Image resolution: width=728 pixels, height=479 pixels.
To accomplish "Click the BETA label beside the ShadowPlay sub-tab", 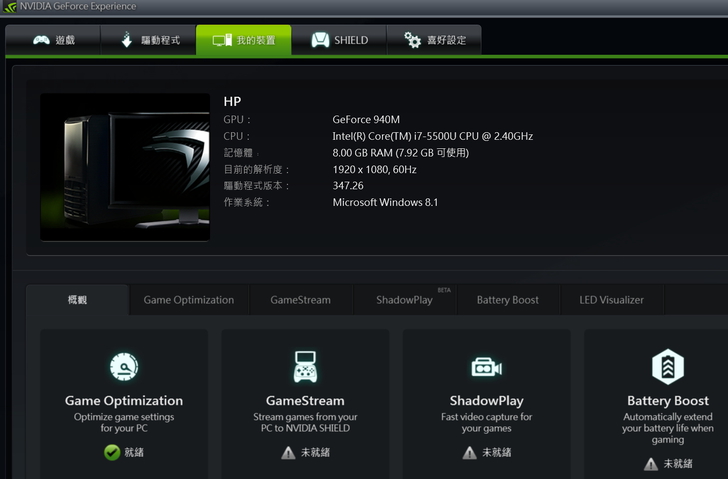I will (x=444, y=290).
